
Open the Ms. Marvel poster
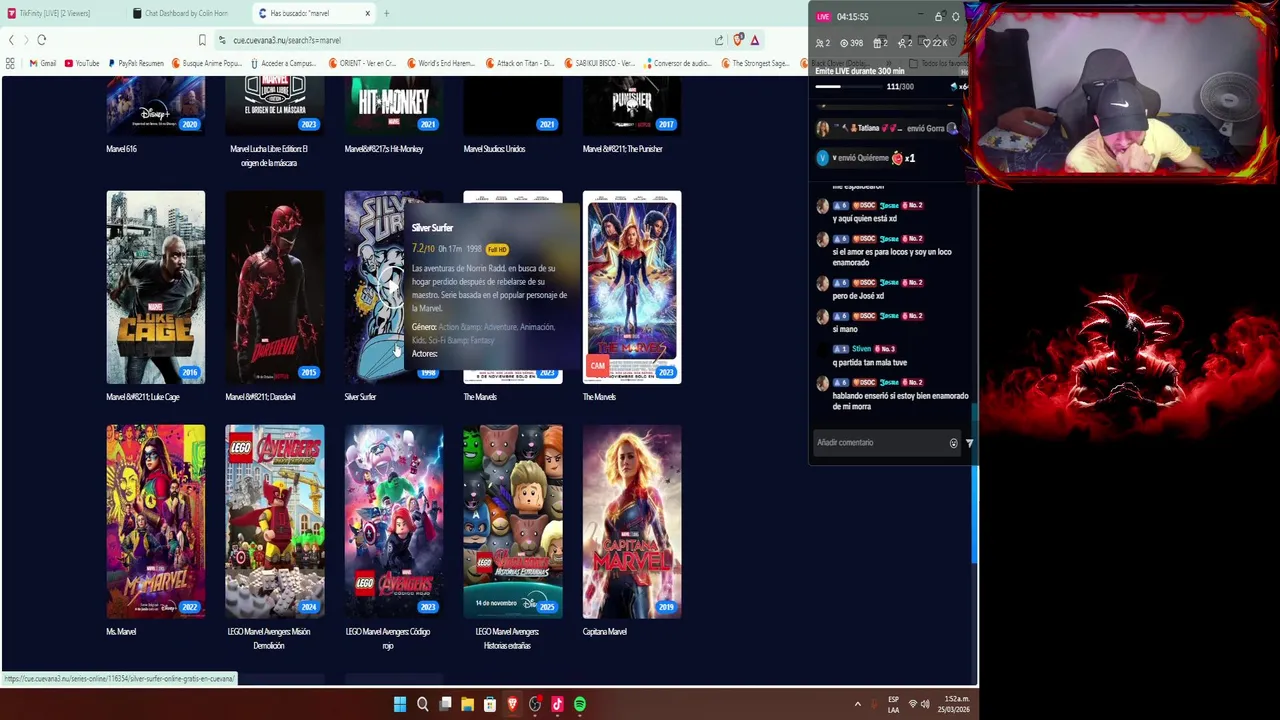pos(156,521)
